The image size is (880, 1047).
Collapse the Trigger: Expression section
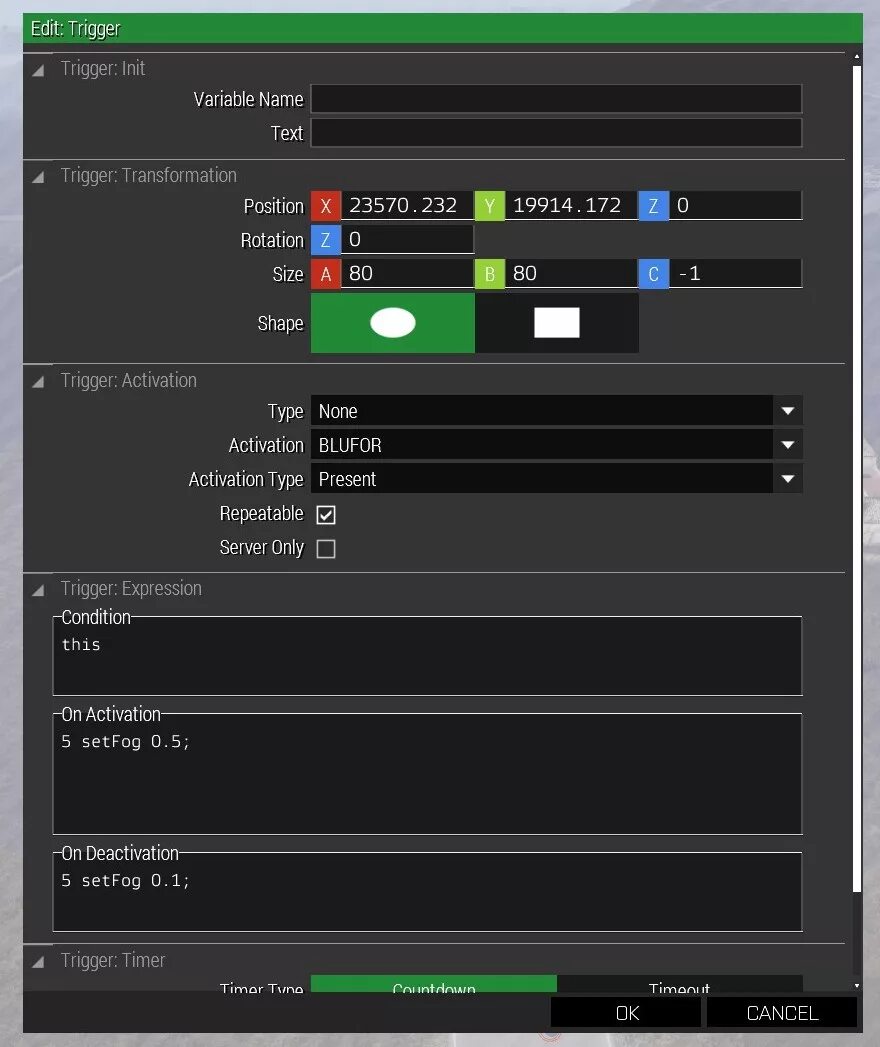click(38, 590)
